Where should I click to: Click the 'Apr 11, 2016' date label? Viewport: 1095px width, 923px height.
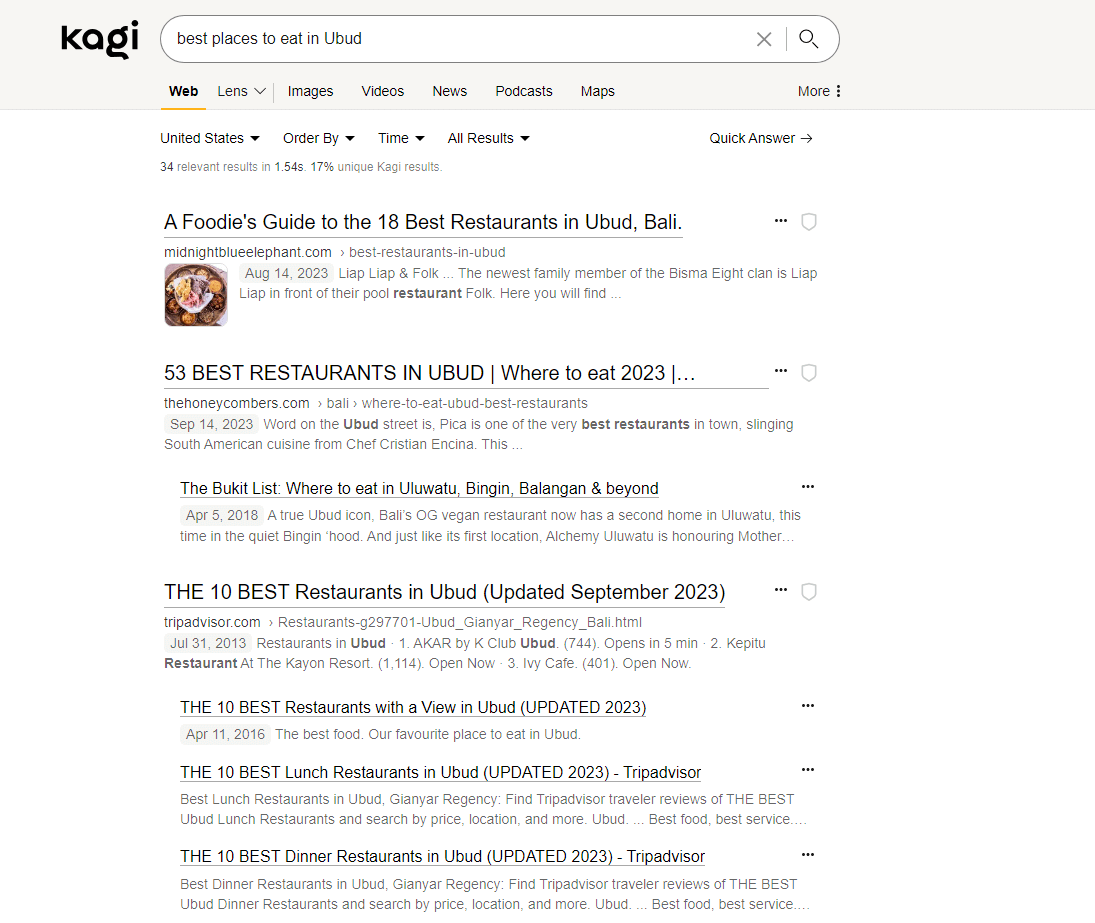pyautogui.click(x=226, y=734)
